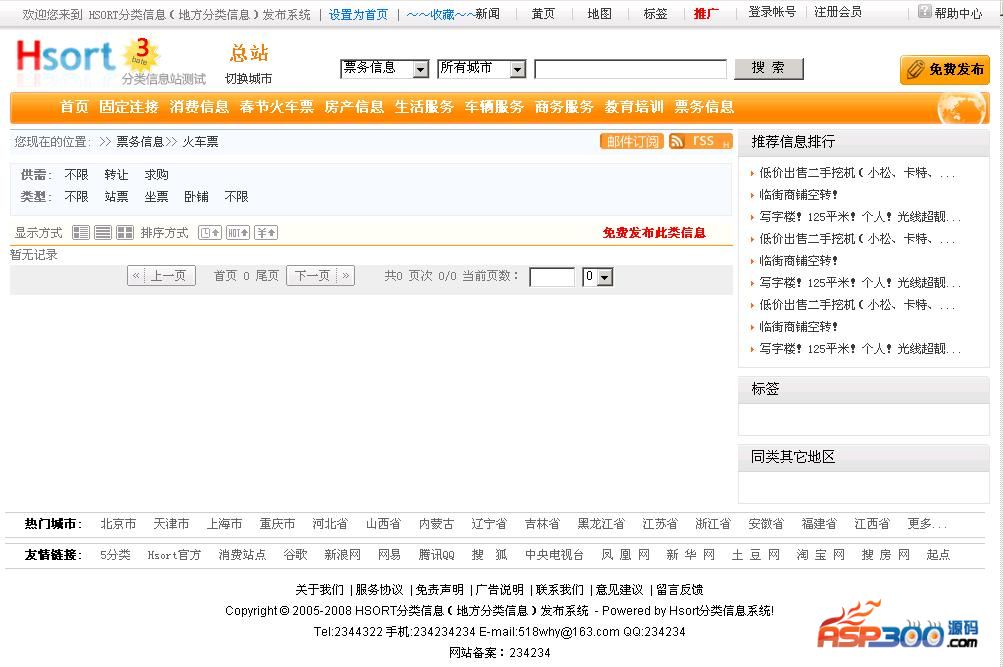Sort results by price icon
The image size is (1003, 667).
pyautogui.click(x=266, y=233)
